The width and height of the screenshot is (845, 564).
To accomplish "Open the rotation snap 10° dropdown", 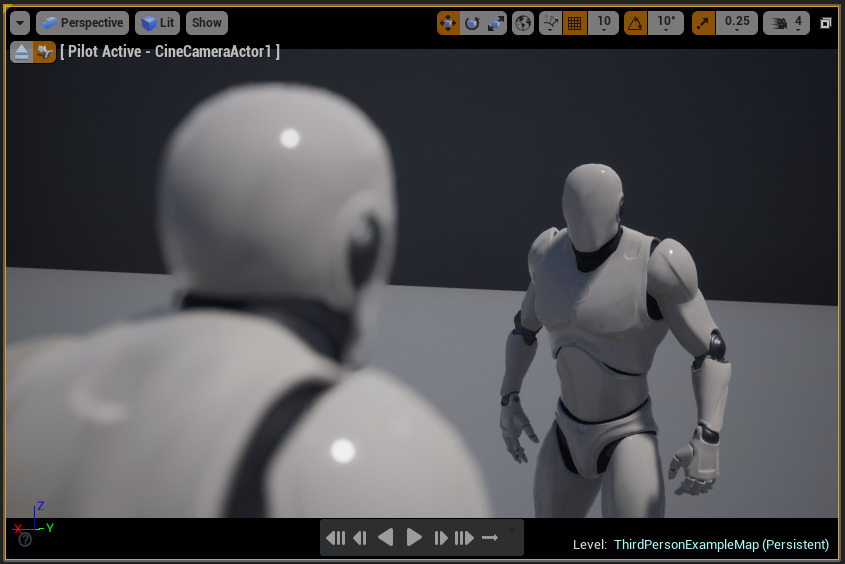I will click(x=665, y=23).
